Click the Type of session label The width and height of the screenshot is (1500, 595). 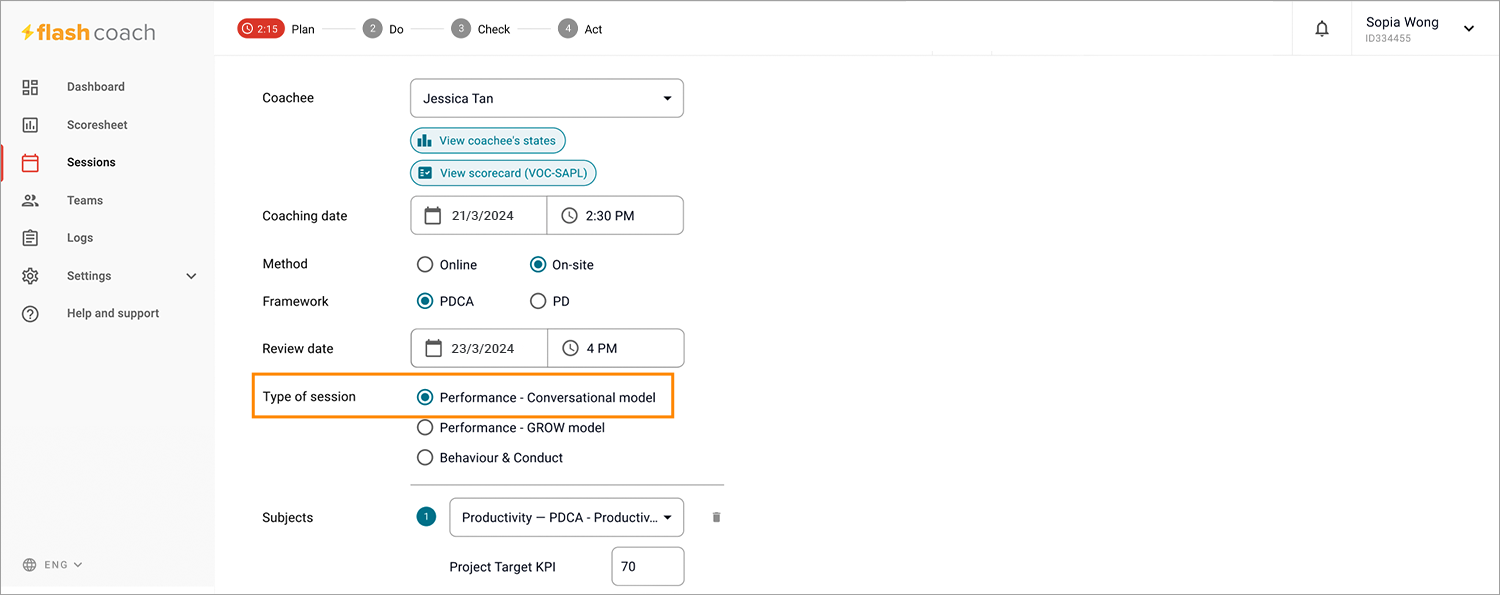tap(309, 397)
